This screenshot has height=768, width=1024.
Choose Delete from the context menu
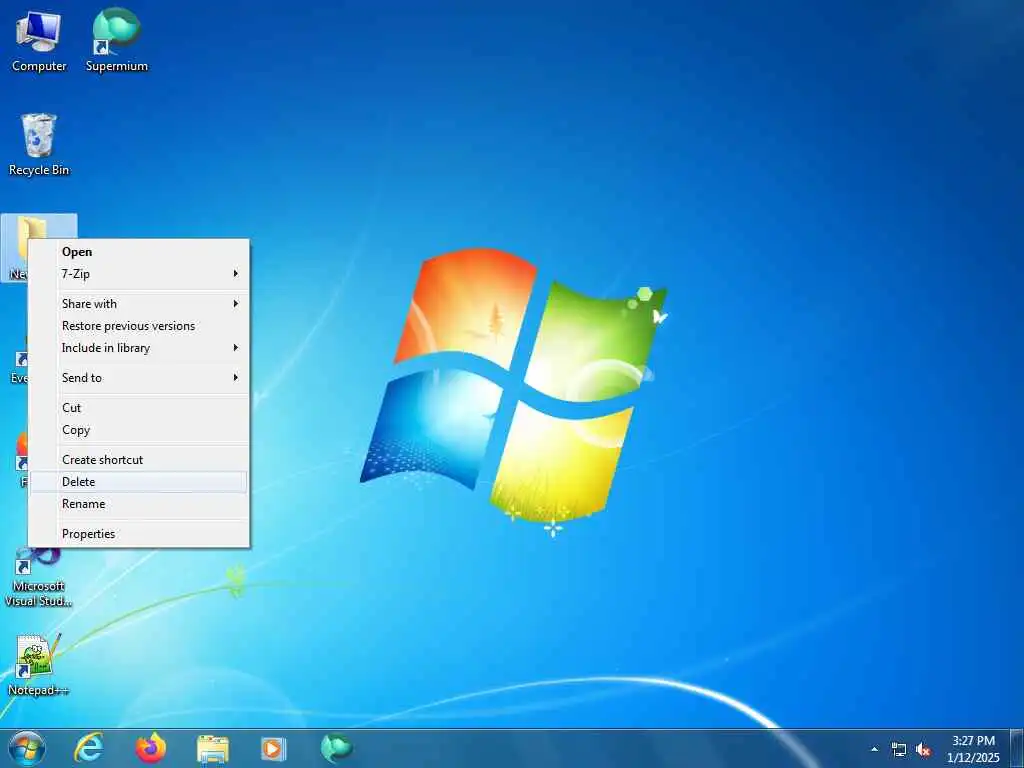pos(138,482)
